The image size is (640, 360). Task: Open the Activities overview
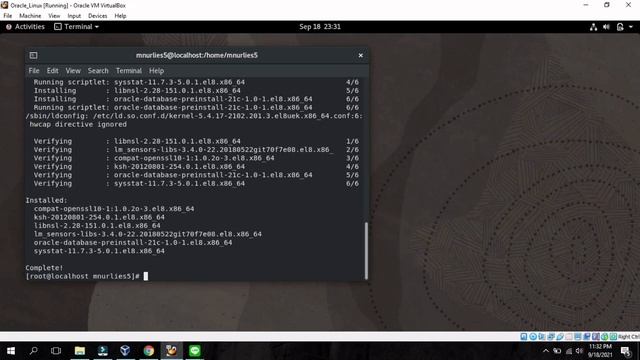point(25,27)
